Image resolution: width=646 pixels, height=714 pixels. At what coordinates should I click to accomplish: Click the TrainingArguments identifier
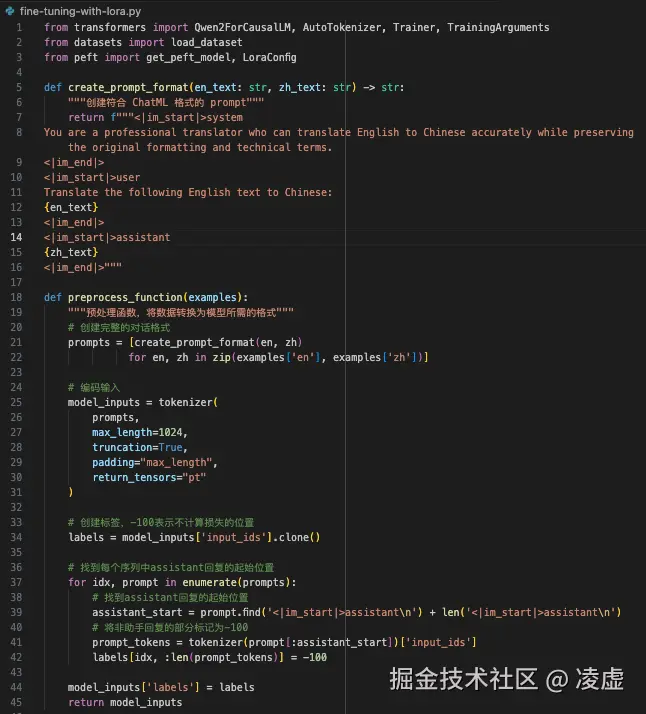tap(498, 27)
